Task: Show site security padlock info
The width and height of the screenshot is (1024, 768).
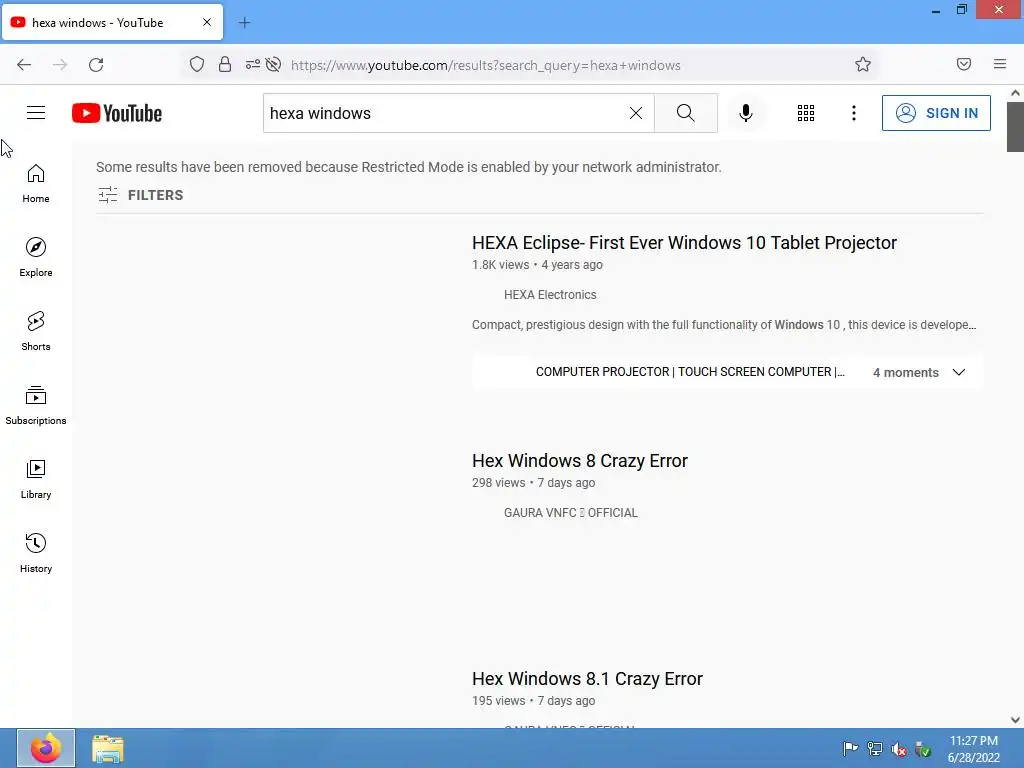Action: pyautogui.click(x=225, y=64)
